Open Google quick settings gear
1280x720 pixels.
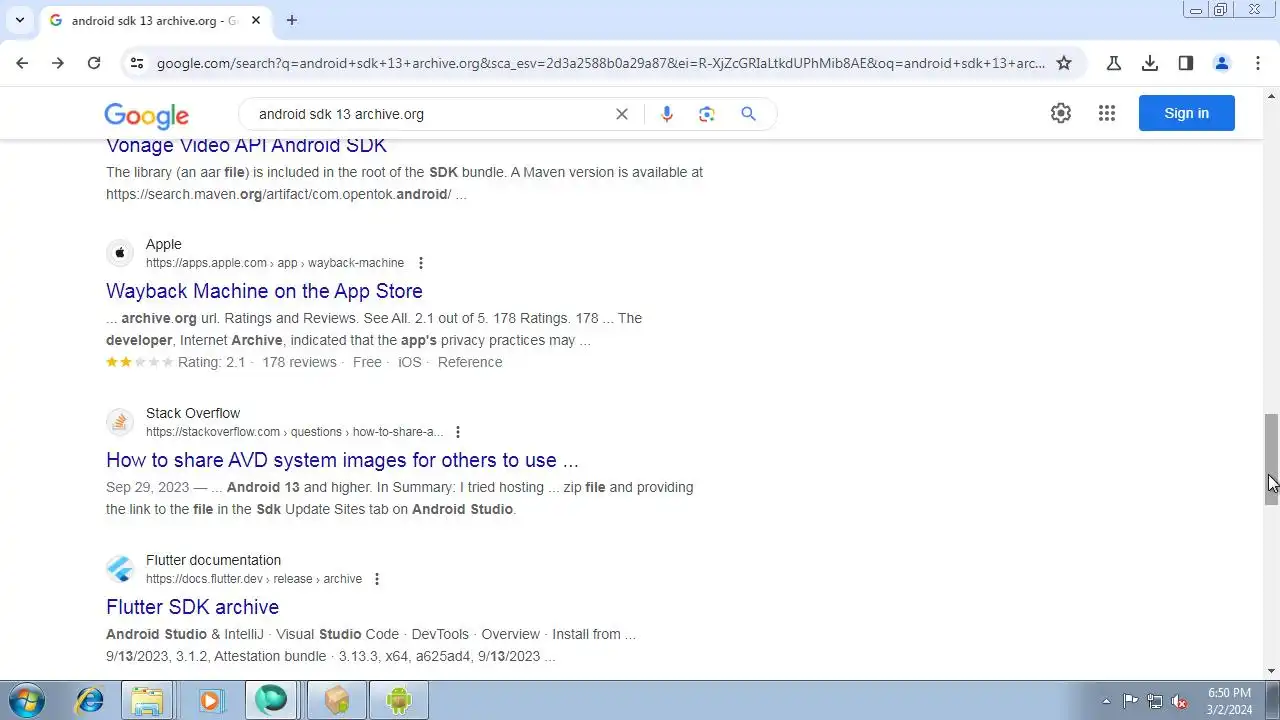1061,113
